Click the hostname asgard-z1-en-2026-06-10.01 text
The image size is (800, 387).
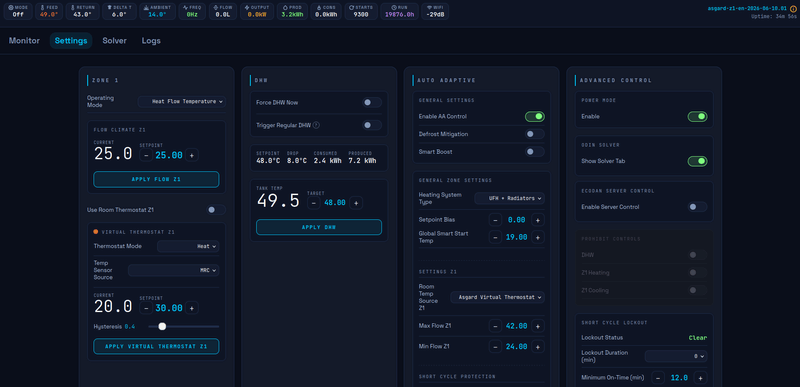tap(747, 9)
